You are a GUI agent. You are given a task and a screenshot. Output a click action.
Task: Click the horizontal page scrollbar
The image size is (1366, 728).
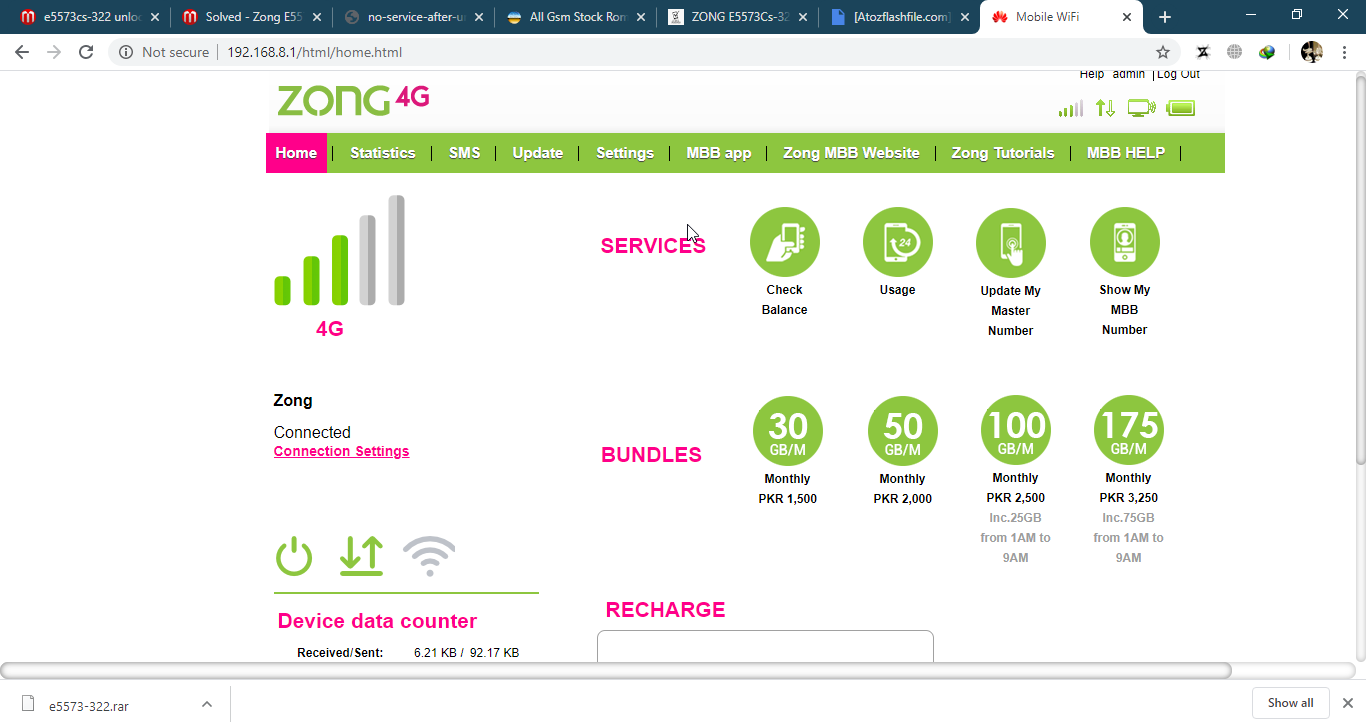tap(616, 670)
